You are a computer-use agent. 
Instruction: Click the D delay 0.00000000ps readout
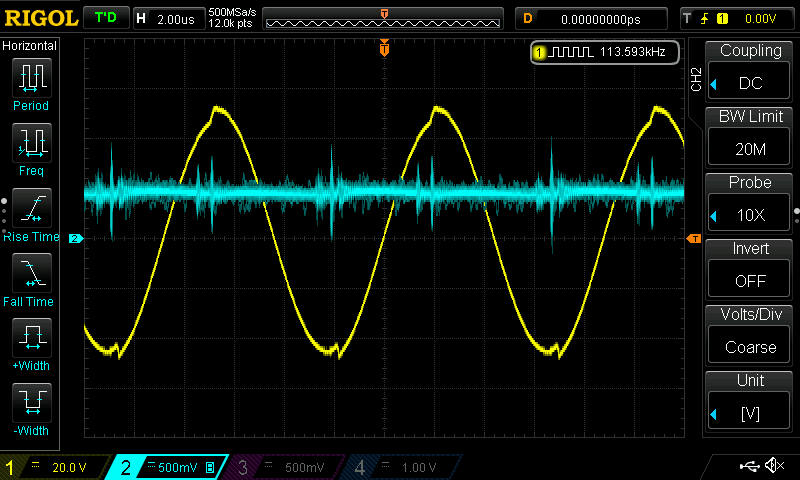[x=591, y=19]
